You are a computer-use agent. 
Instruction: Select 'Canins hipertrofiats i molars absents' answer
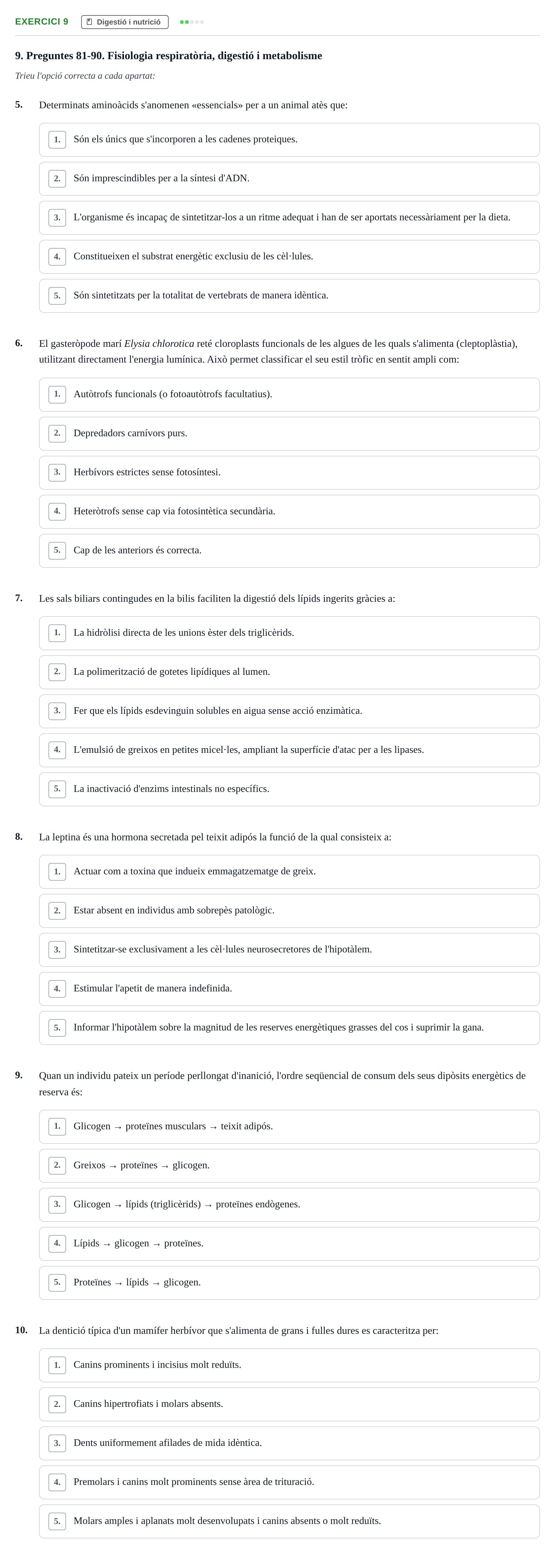pyautogui.click(x=289, y=1404)
